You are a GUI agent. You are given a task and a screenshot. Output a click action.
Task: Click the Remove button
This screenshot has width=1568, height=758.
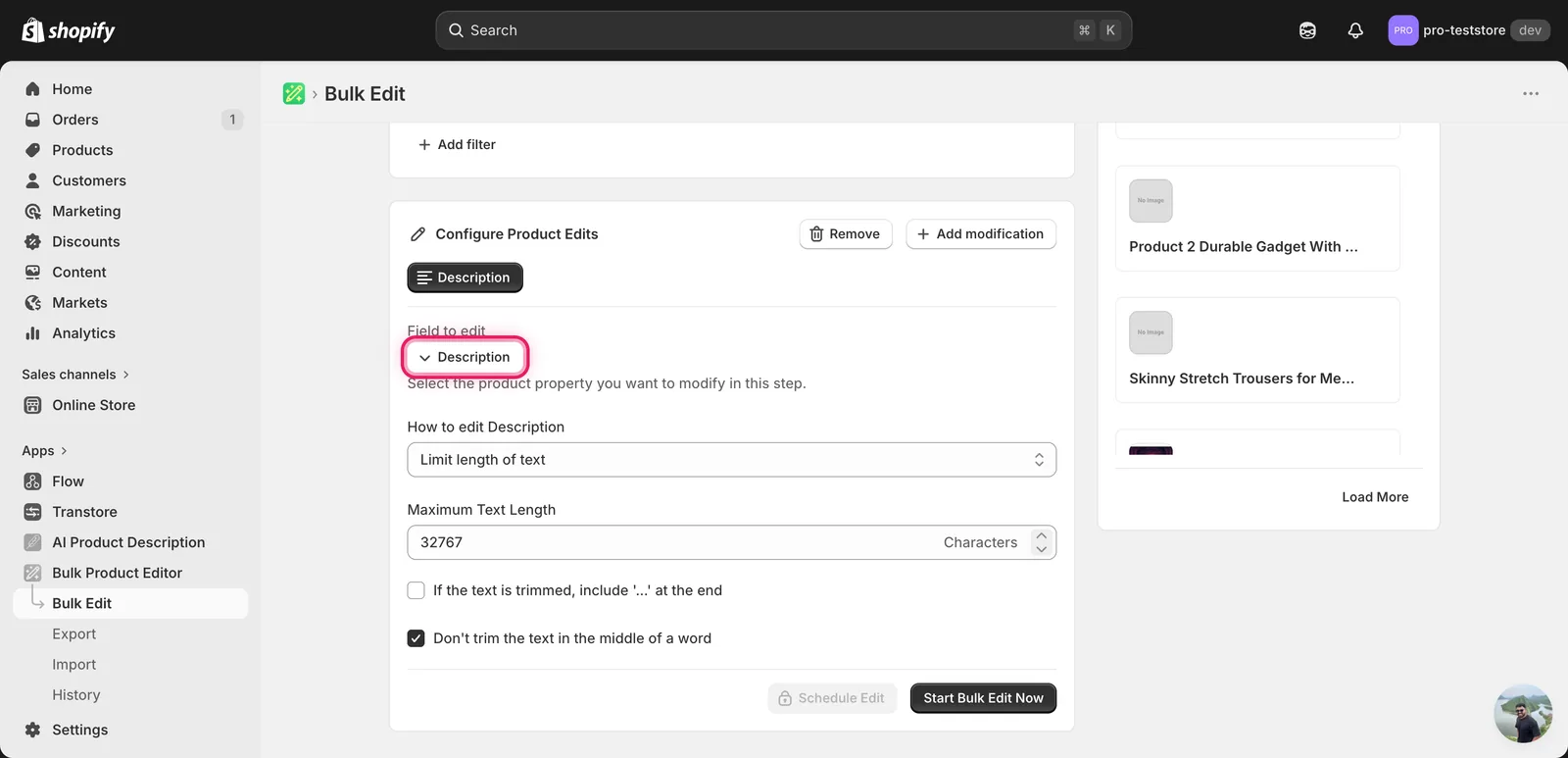click(x=846, y=234)
